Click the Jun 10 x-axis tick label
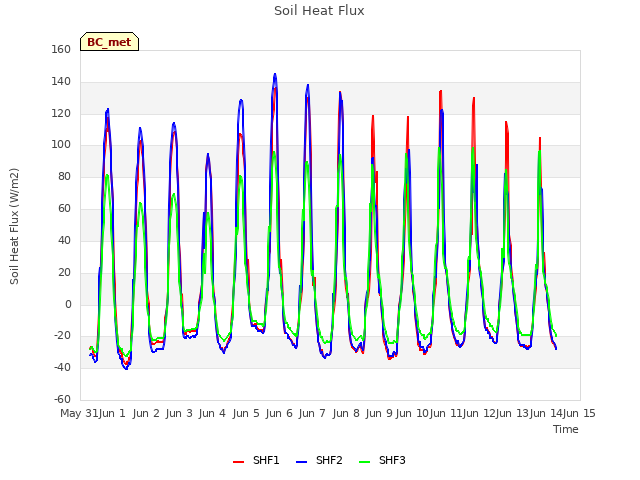 pos(412,413)
